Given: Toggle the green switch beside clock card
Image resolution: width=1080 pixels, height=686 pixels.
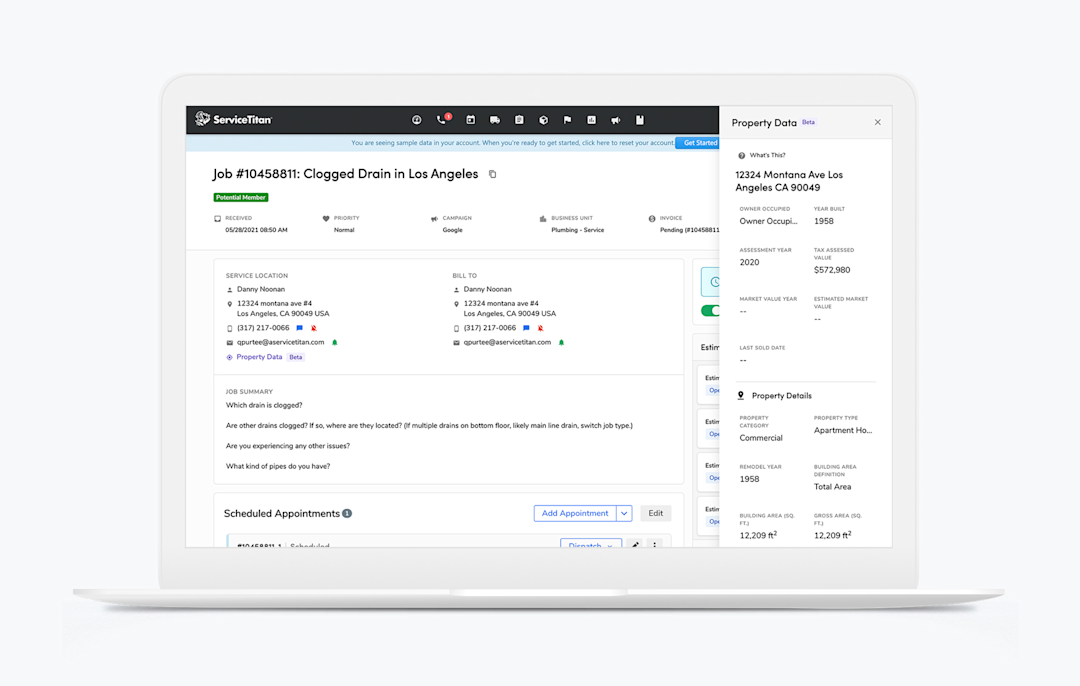Looking at the screenshot, I should click(710, 311).
